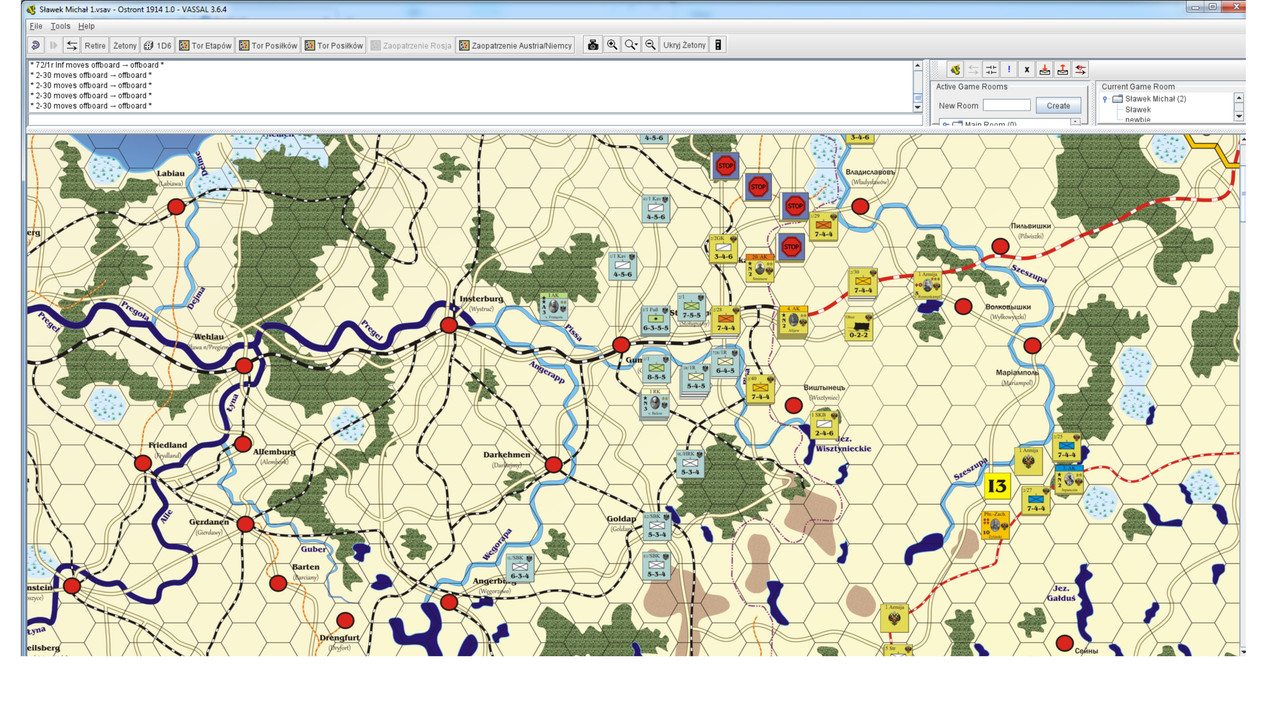Click the red crossed arrows room icon
The height and width of the screenshot is (721, 1280).
point(1081,69)
